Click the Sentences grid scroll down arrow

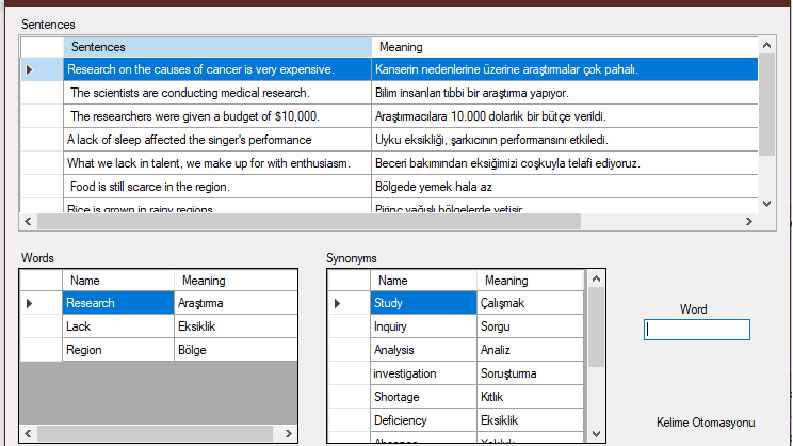pos(767,204)
